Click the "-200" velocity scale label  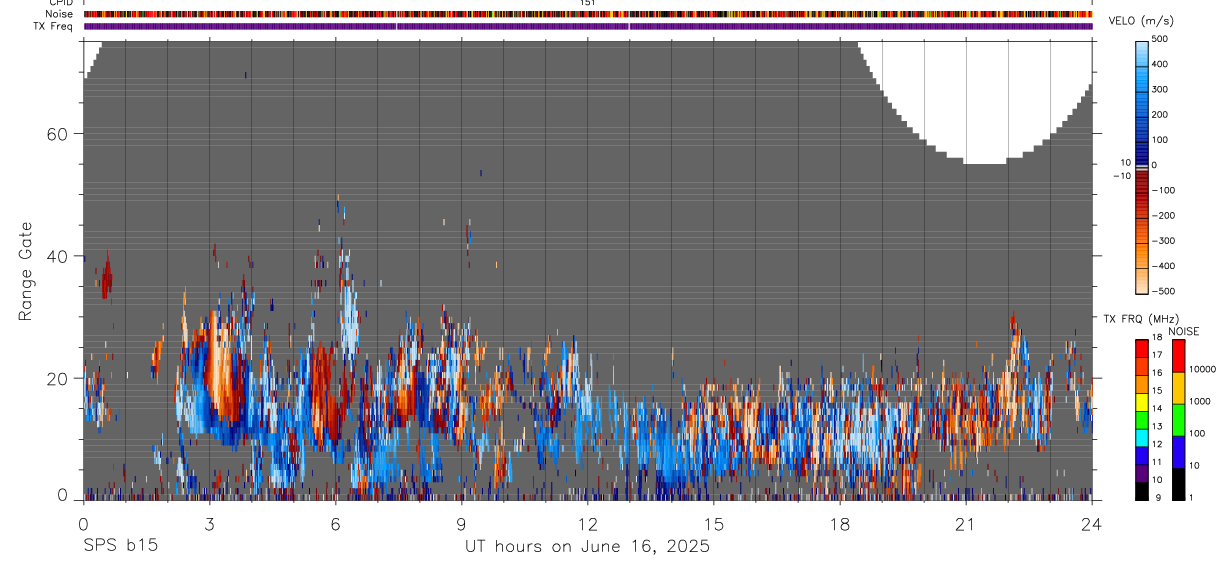coord(1165,215)
